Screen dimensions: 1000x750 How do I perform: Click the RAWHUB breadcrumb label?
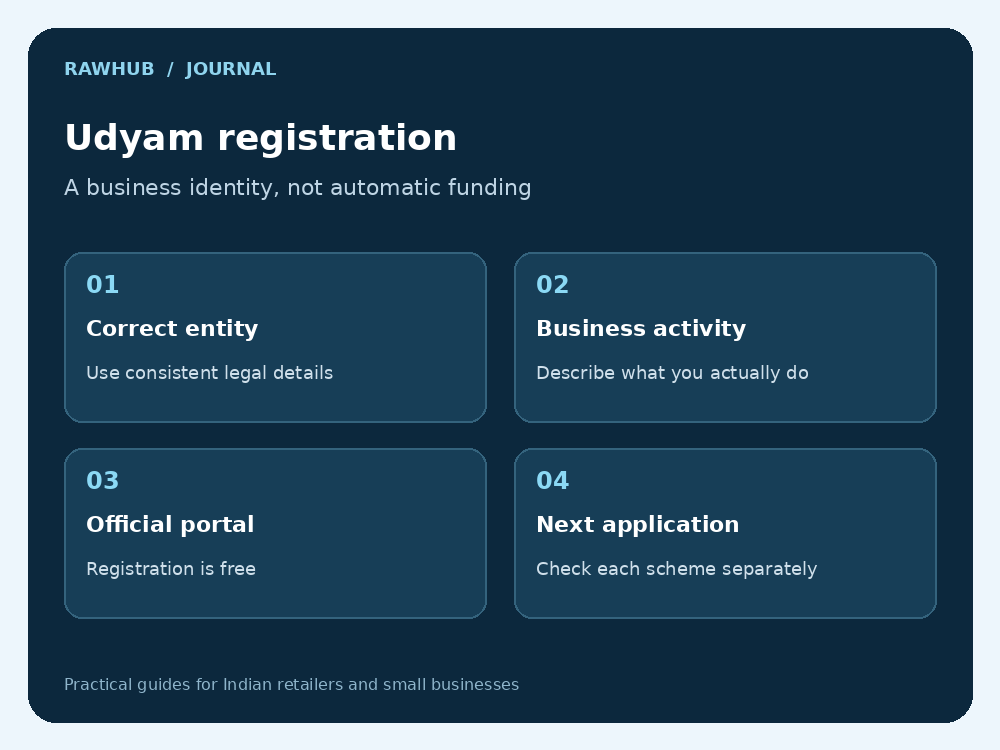[x=109, y=69]
